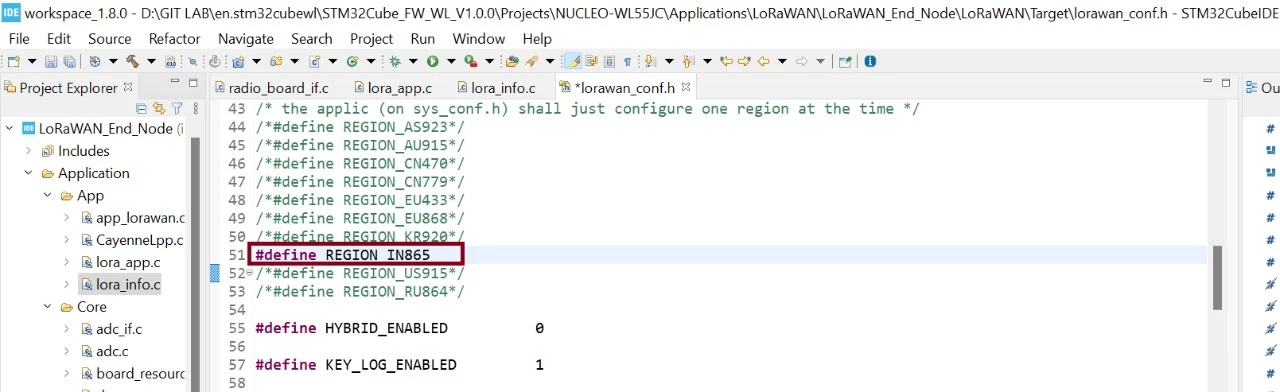Toggle Link with Editor in Project Explorer
The height and width of the screenshot is (392, 1280).
159,108
